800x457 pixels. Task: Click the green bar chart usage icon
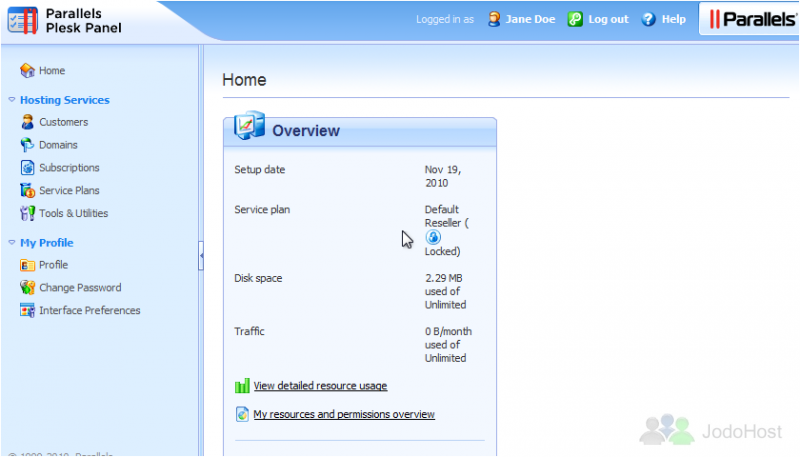point(242,386)
